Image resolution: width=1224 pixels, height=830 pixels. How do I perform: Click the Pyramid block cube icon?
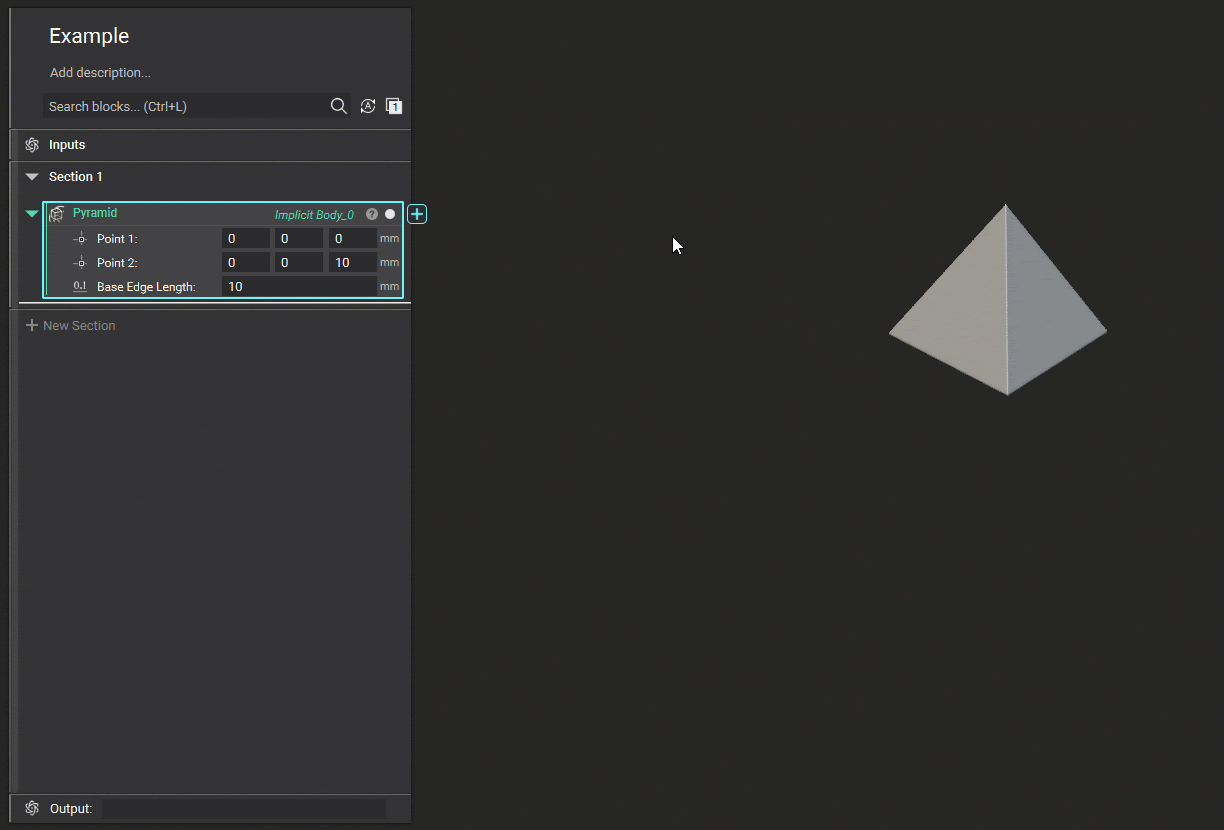(57, 214)
